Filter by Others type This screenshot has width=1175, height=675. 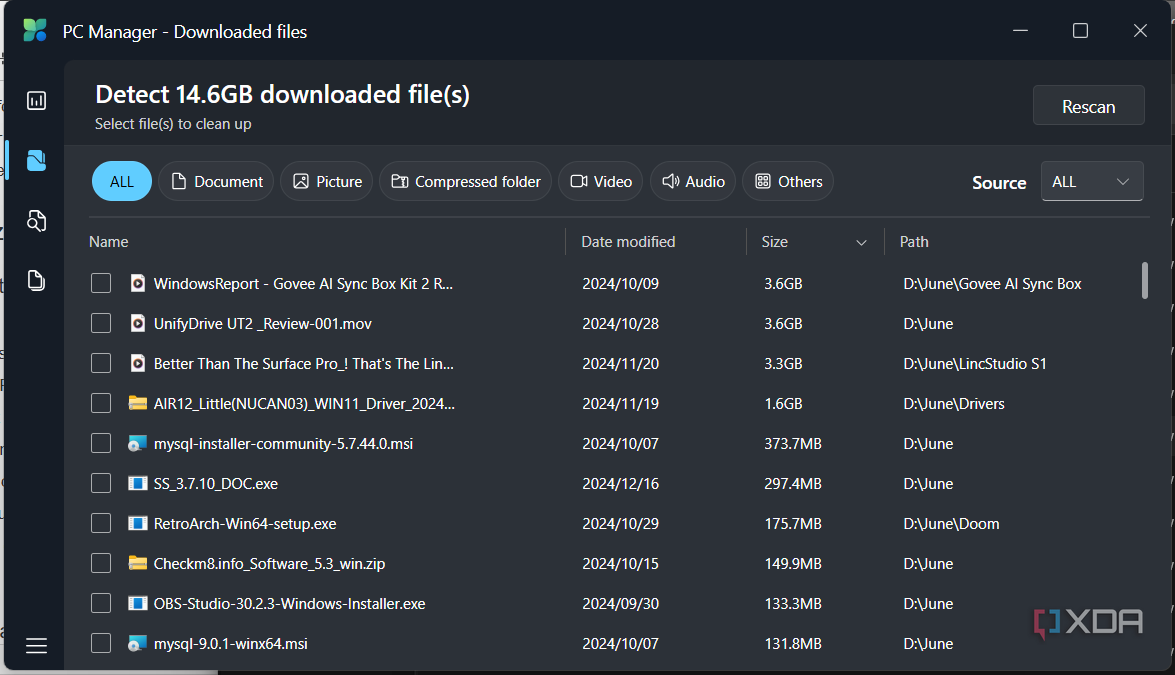tap(788, 181)
